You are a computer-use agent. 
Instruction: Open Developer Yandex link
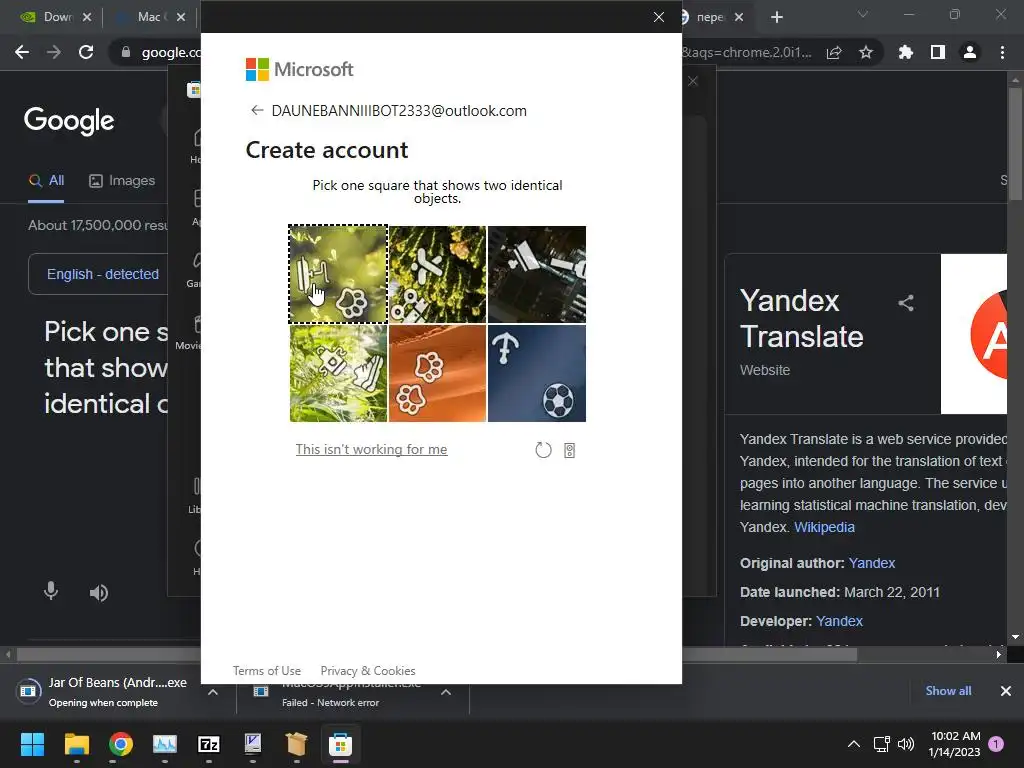(x=839, y=621)
